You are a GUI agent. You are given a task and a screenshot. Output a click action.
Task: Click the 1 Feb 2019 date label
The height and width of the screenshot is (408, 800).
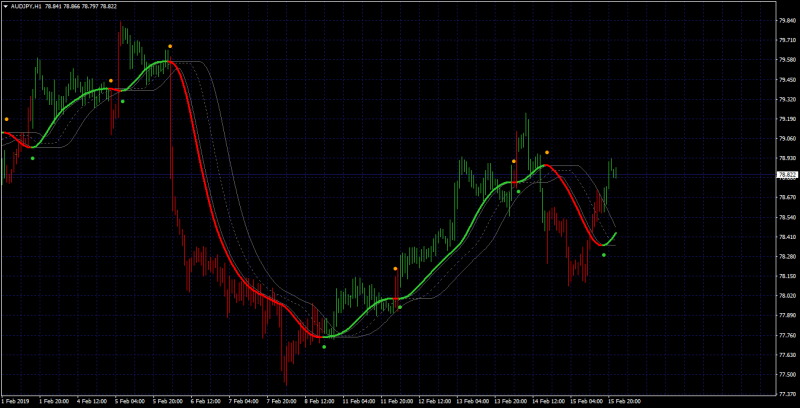[16, 401]
